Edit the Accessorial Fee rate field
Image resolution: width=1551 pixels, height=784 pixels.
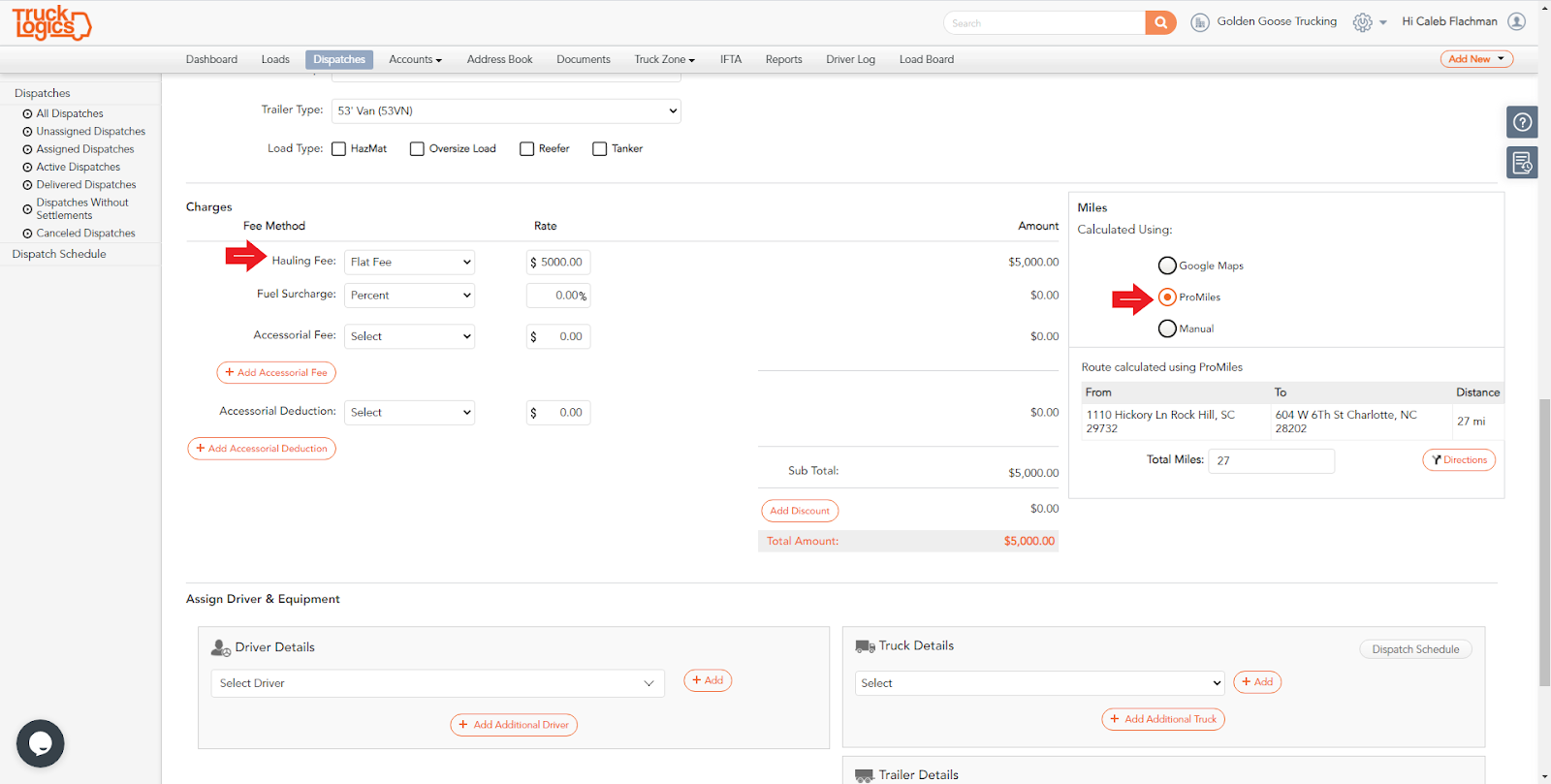(x=558, y=336)
